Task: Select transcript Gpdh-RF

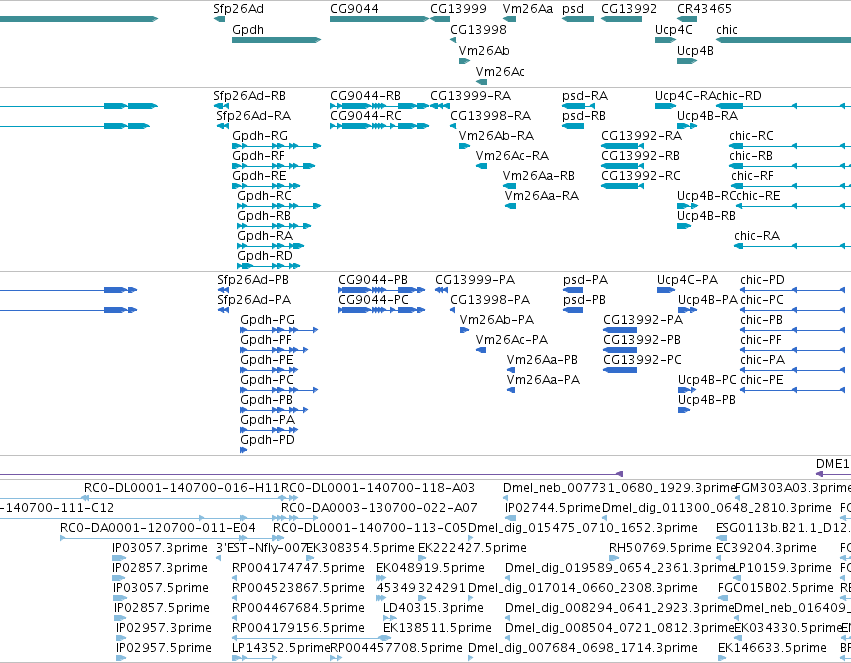Action: [258, 156]
